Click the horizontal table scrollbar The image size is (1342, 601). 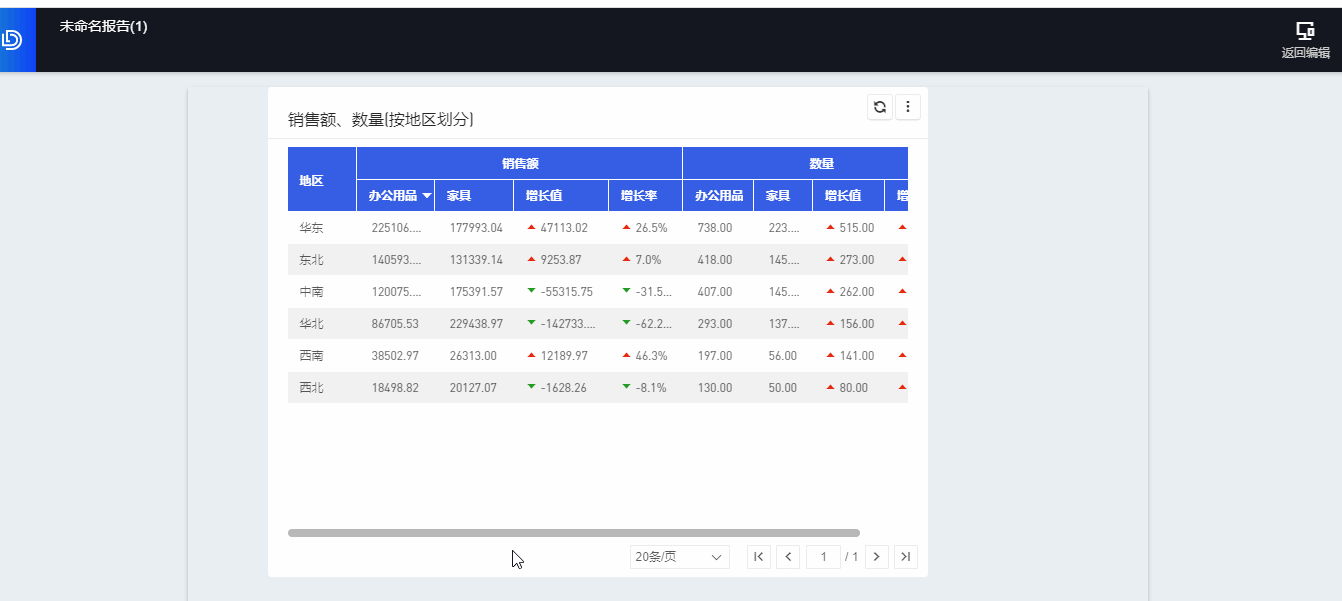pos(574,533)
